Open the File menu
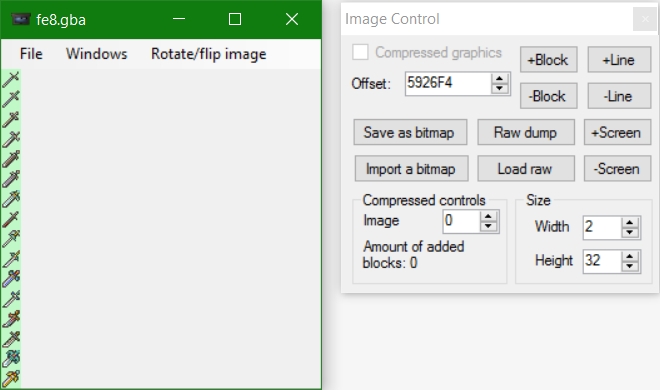The image size is (660, 390). click(31, 54)
